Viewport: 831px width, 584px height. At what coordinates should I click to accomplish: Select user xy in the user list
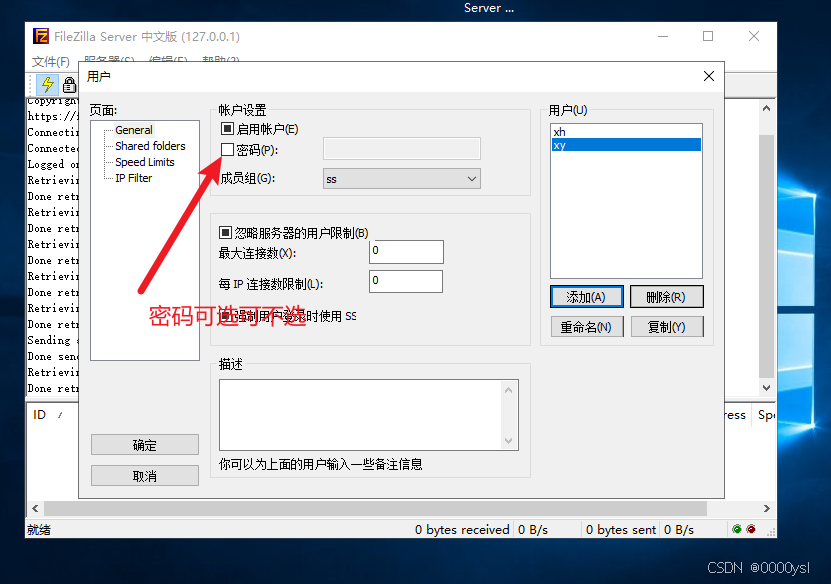click(626, 145)
